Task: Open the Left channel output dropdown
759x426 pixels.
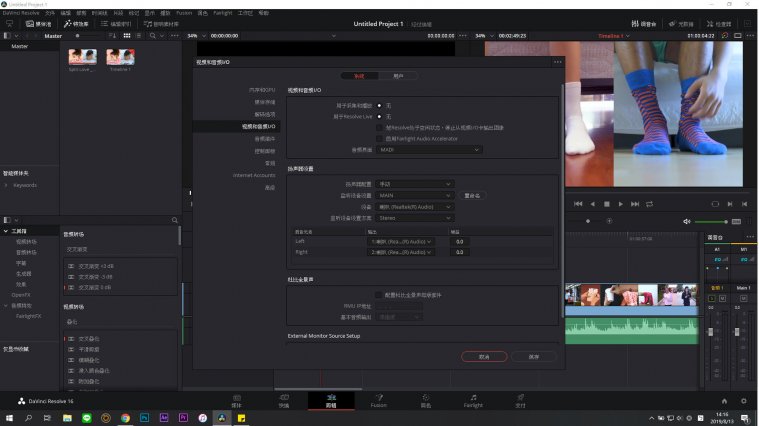Action: coord(401,242)
